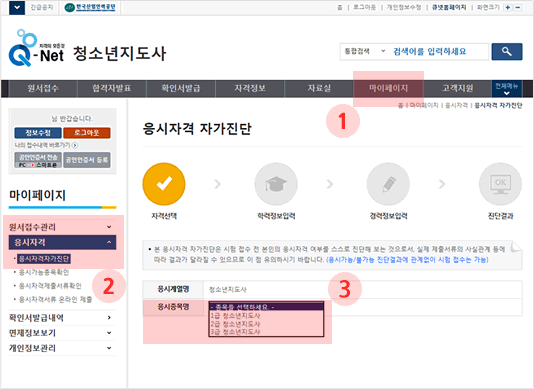
Task: Open the 큐넷홈페이지 link
Action: point(449,7)
